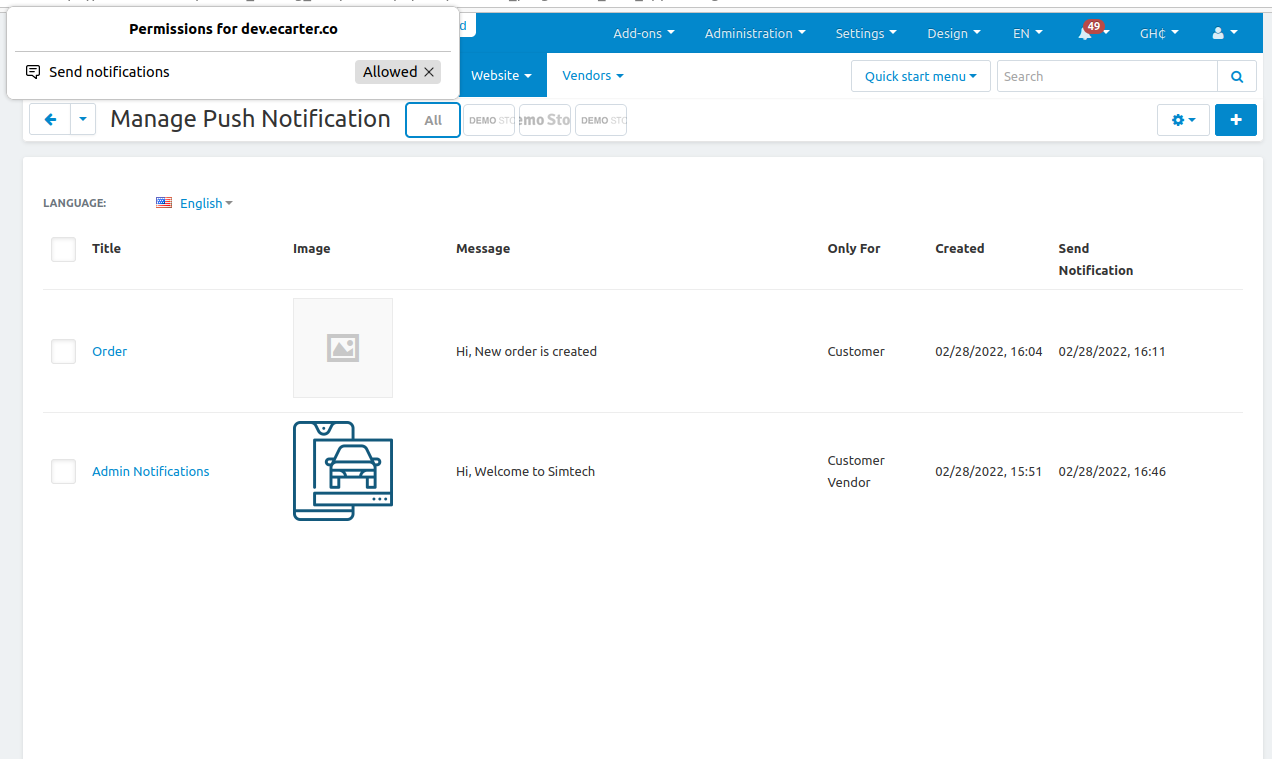Select the All storefront tab
Screen dimensions: 1272x759
click(433, 120)
